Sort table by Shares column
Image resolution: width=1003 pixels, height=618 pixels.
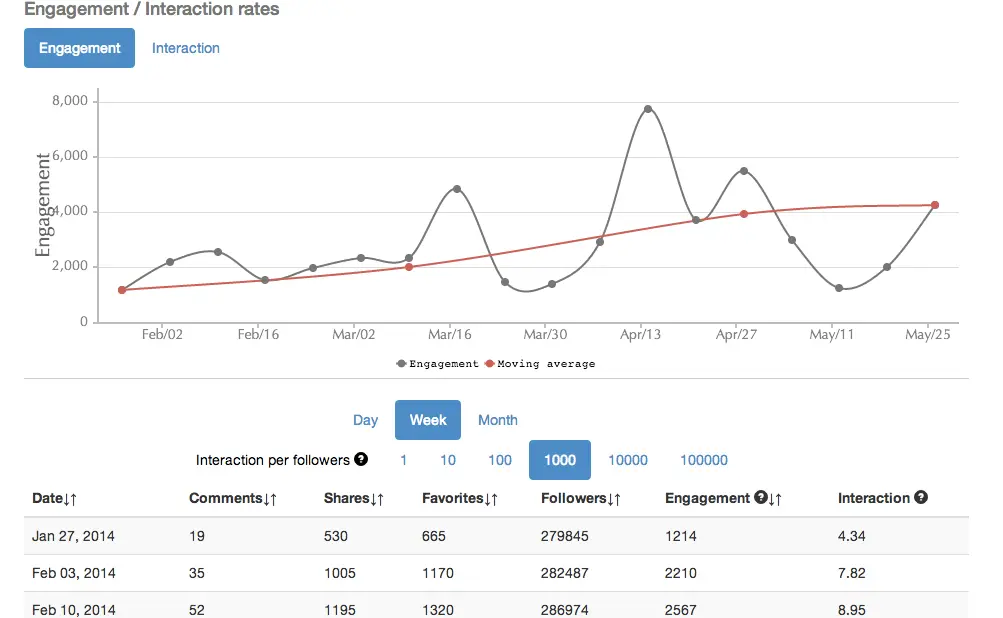coord(354,498)
